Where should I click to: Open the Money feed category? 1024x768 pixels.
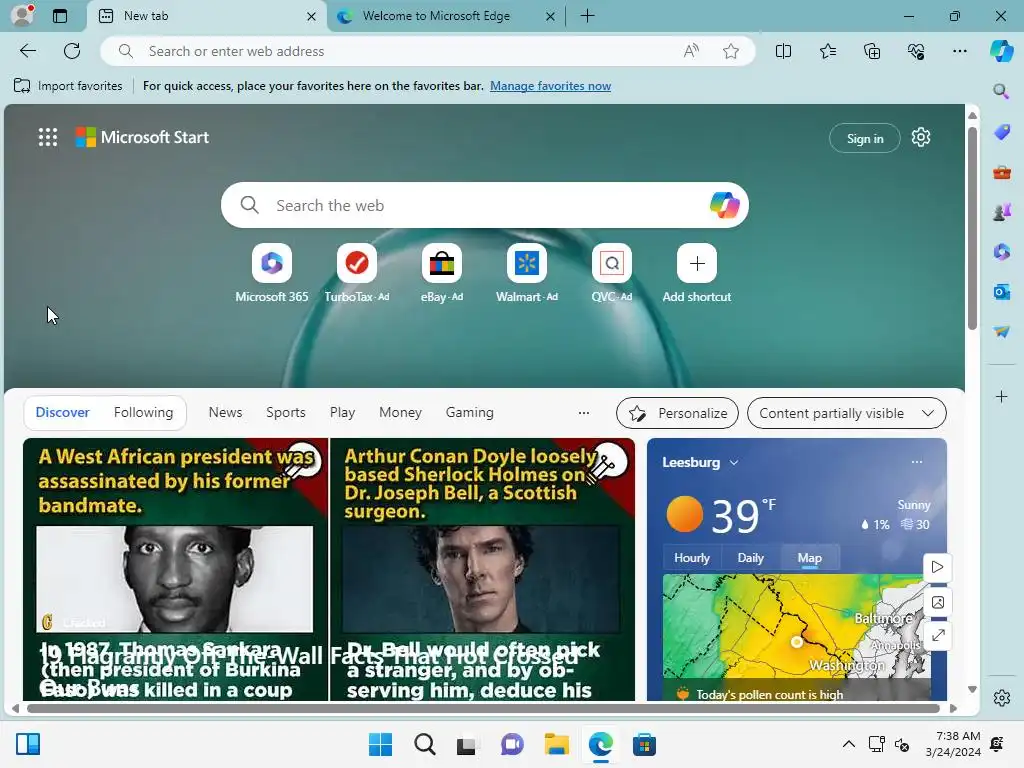400,413
